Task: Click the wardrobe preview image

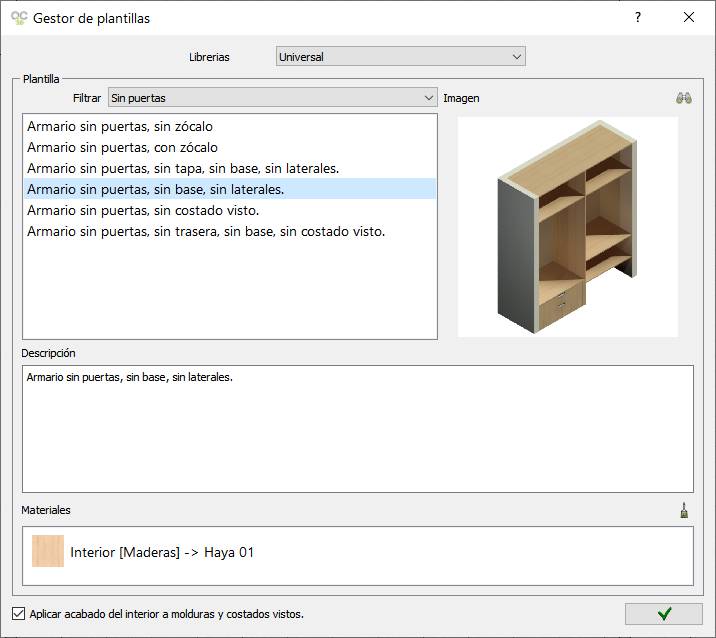Action: pos(568,227)
